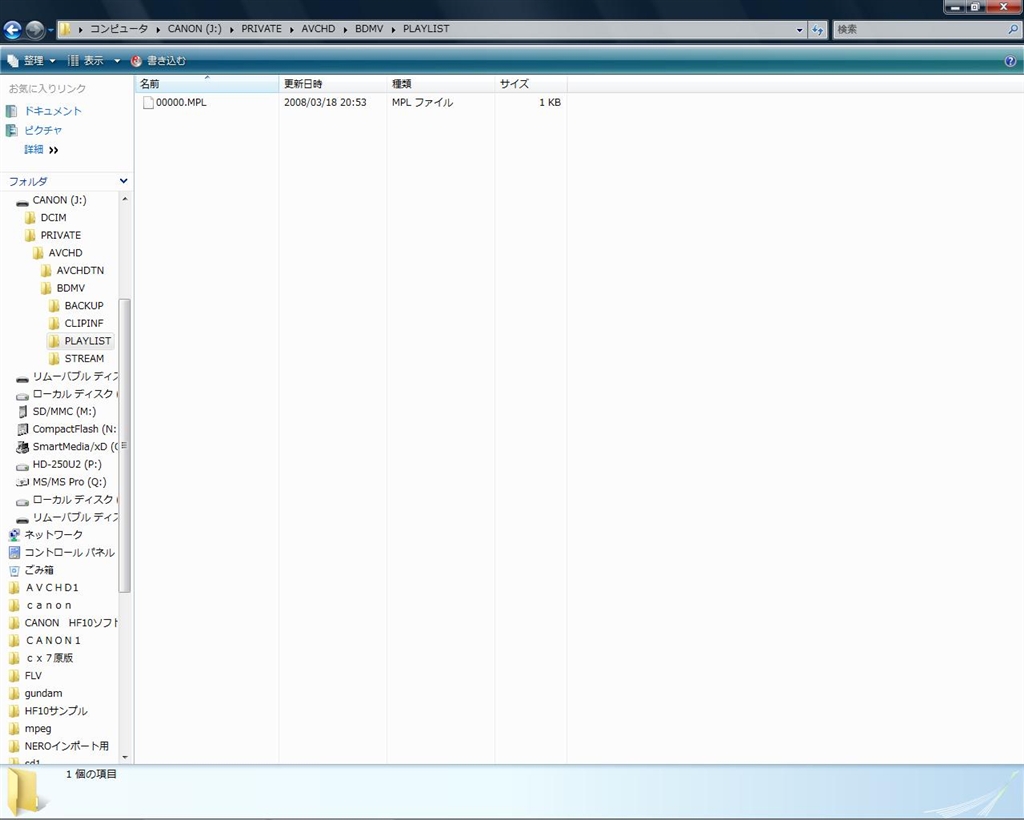Image resolution: width=1024 pixels, height=820 pixels.
Task: Open Help with the question mark icon
Action: point(1010,61)
